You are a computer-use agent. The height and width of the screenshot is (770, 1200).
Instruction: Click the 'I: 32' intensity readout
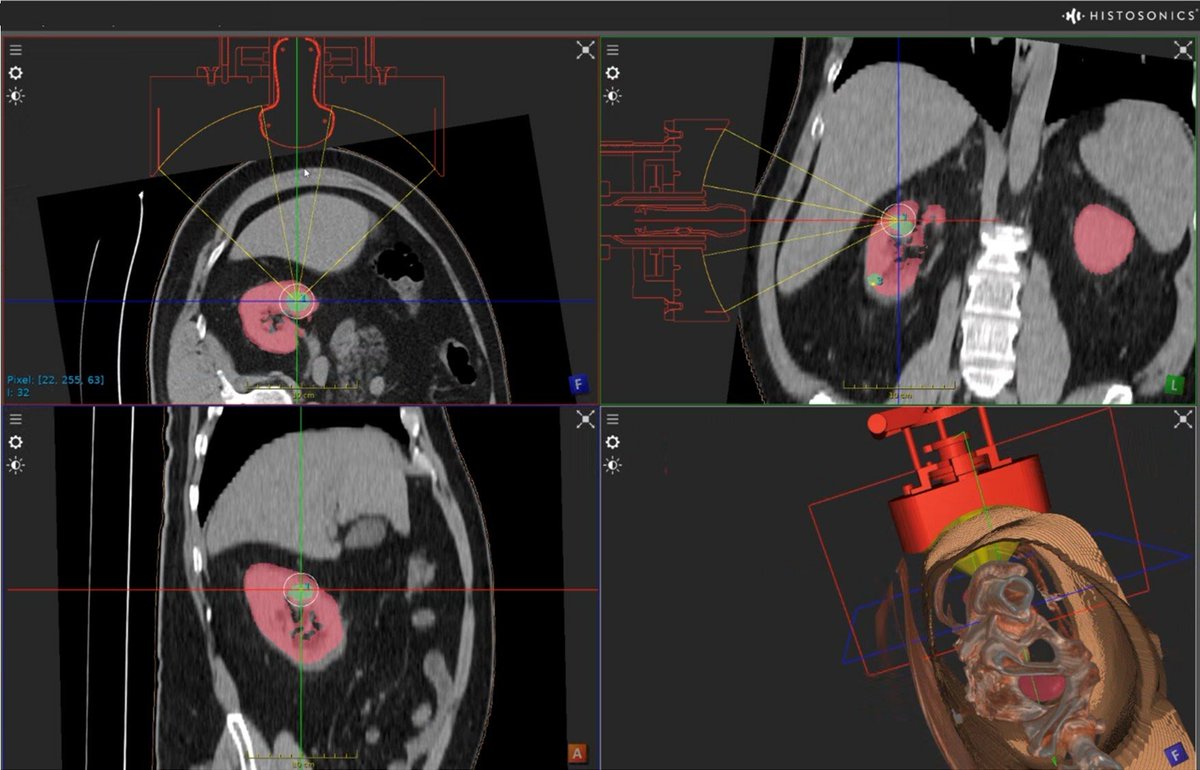(19, 392)
